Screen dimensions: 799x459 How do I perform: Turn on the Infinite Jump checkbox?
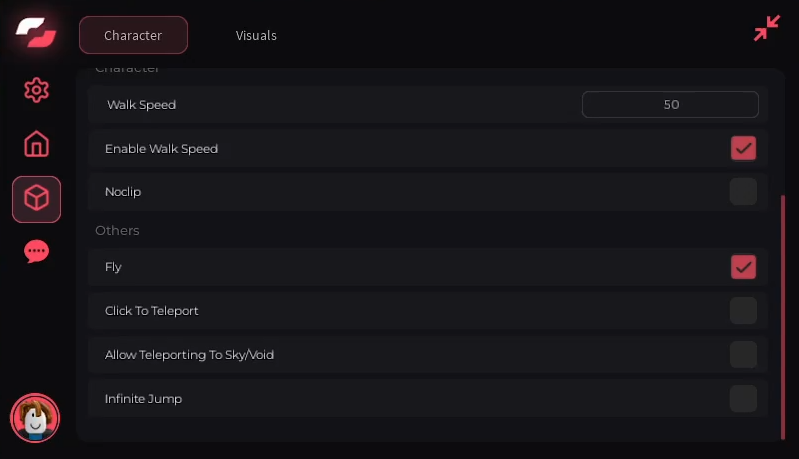point(743,398)
